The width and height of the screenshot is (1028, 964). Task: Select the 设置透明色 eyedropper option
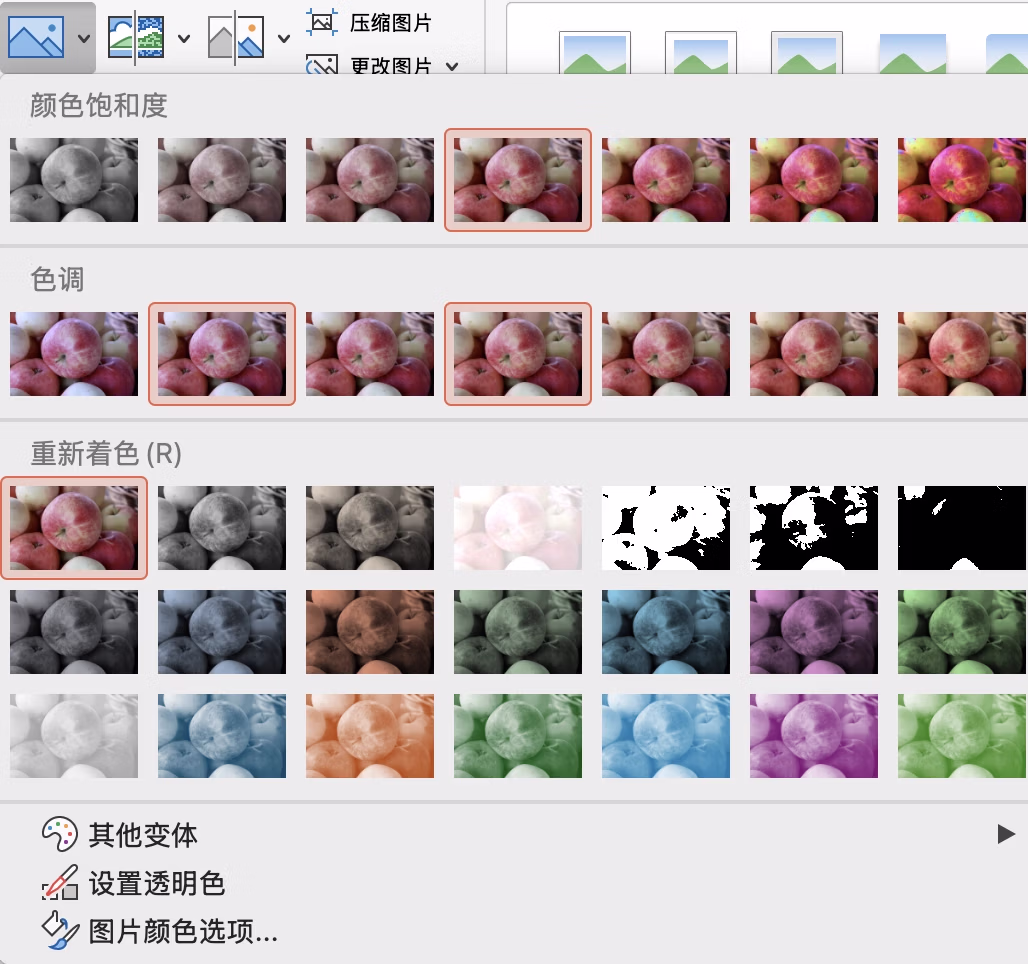pyautogui.click(x=156, y=884)
